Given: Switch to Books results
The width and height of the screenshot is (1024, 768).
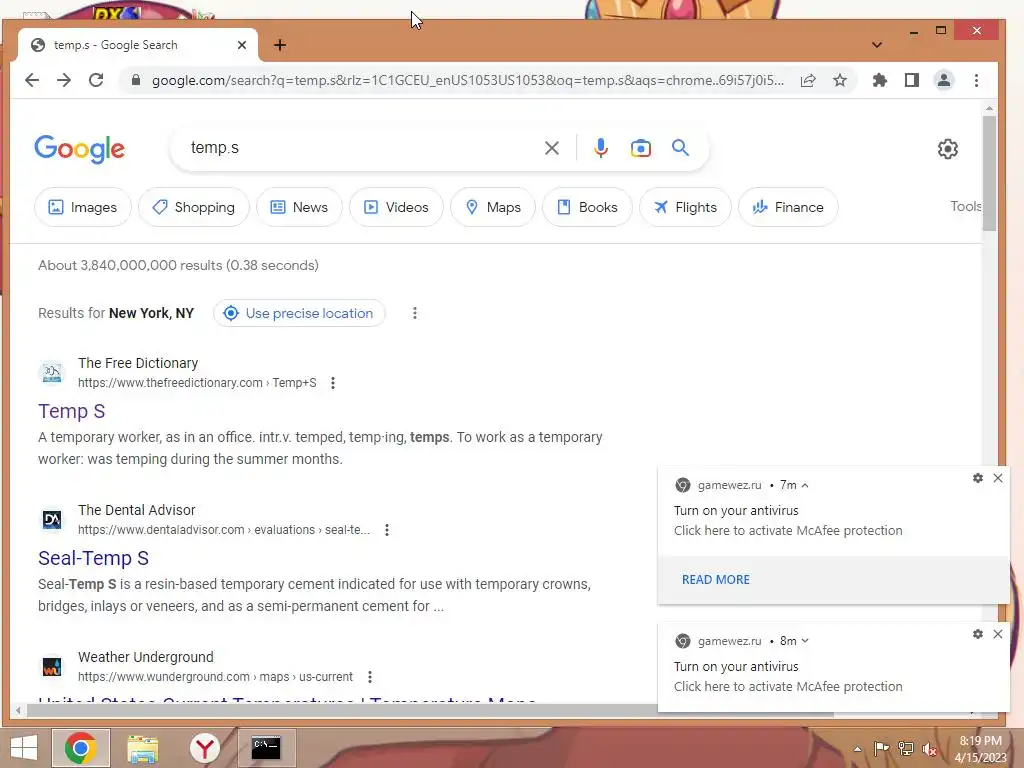Looking at the screenshot, I should click(x=587, y=207).
